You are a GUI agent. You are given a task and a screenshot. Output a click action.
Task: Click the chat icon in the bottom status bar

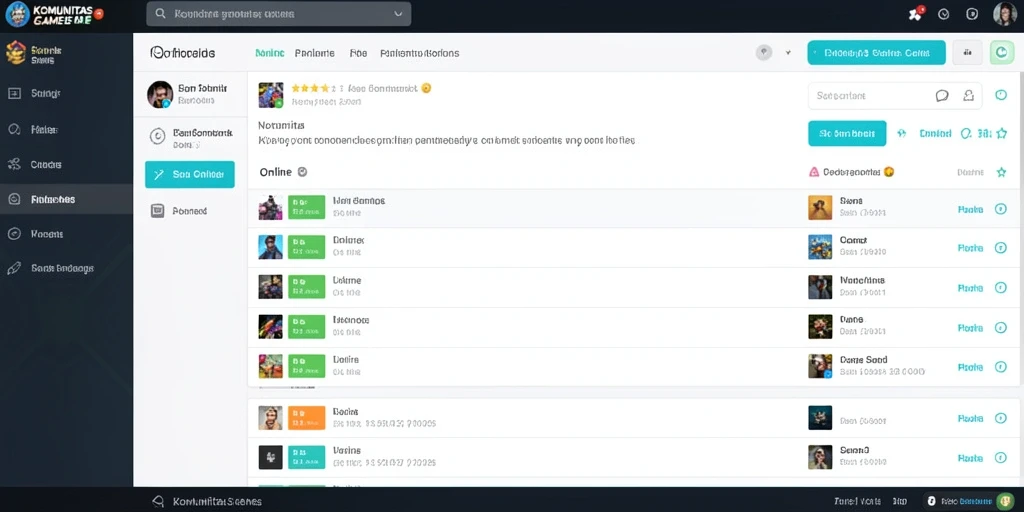pos(157,502)
